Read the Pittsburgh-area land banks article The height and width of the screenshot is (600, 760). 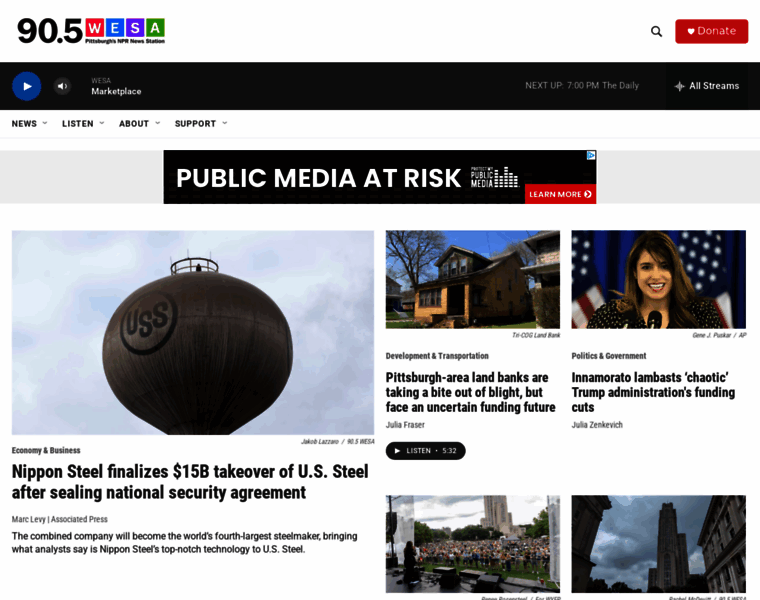tap(471, 392)
